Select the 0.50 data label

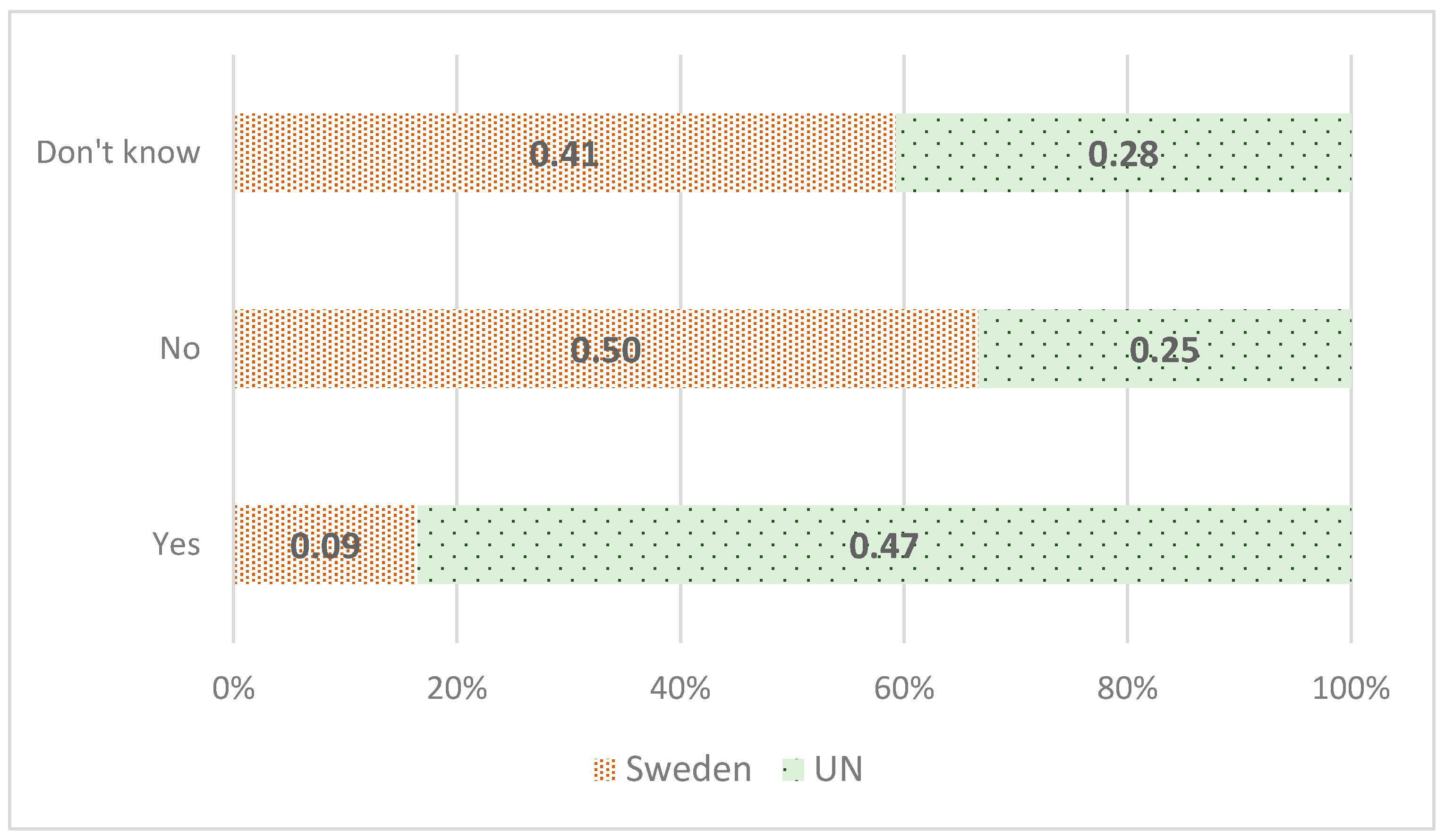point(605,350)
